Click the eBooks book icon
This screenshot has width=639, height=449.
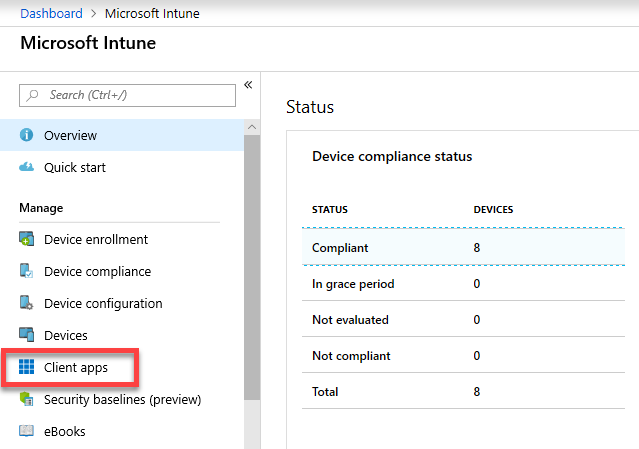pos(27,432)
